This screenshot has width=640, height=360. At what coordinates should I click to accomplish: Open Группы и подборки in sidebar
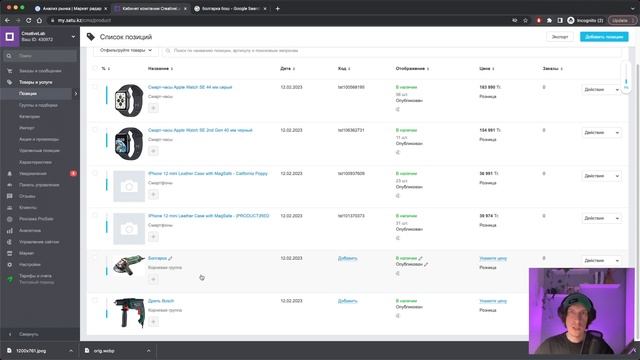(38, 105)
